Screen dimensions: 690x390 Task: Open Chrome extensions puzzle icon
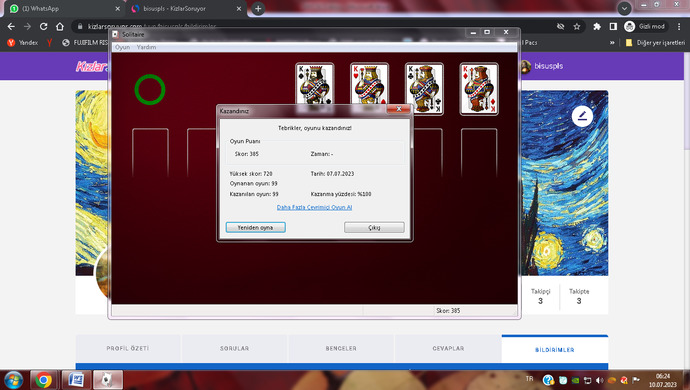[597, 26]
